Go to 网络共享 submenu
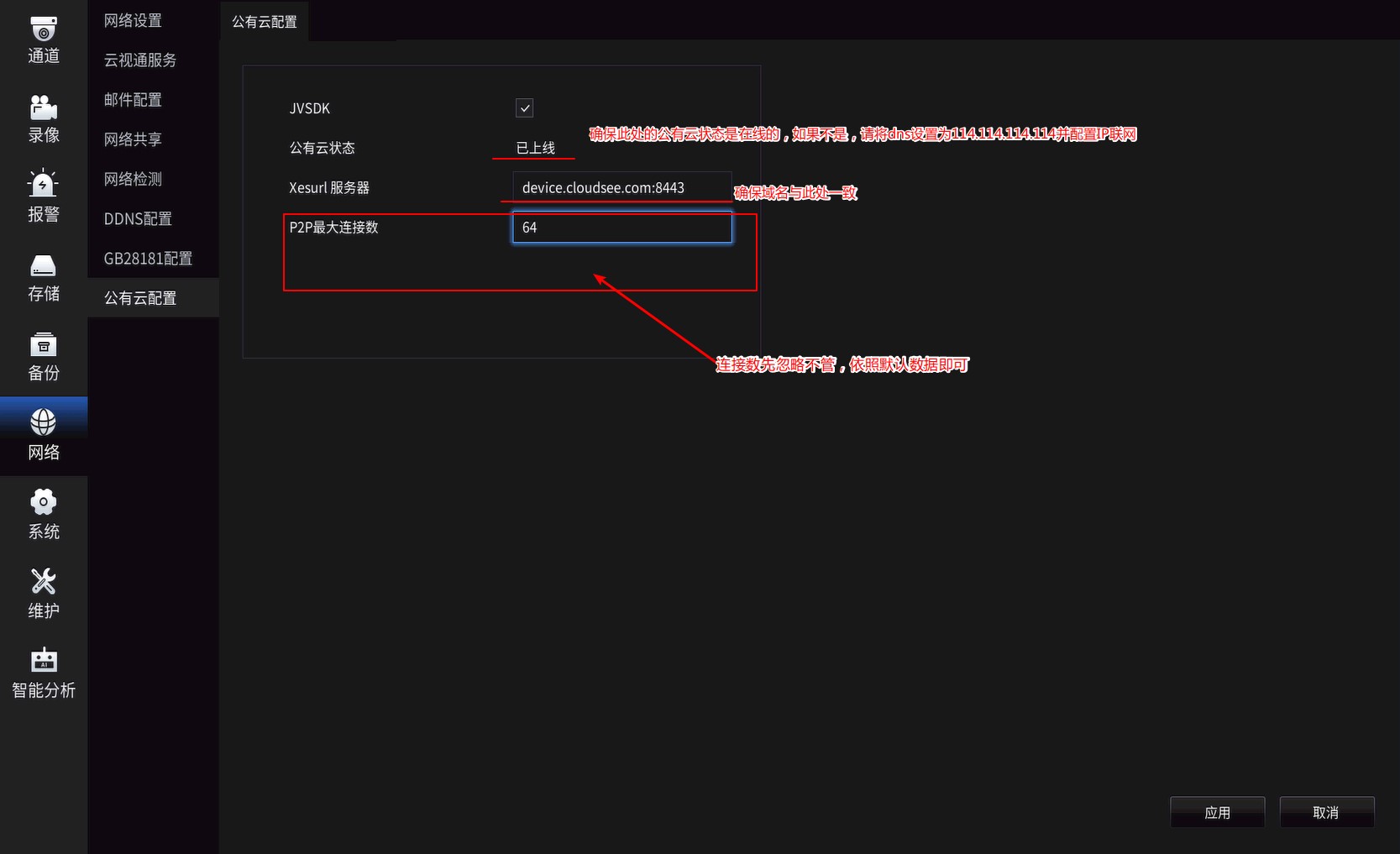1400x854 pixels. point(153,139)
